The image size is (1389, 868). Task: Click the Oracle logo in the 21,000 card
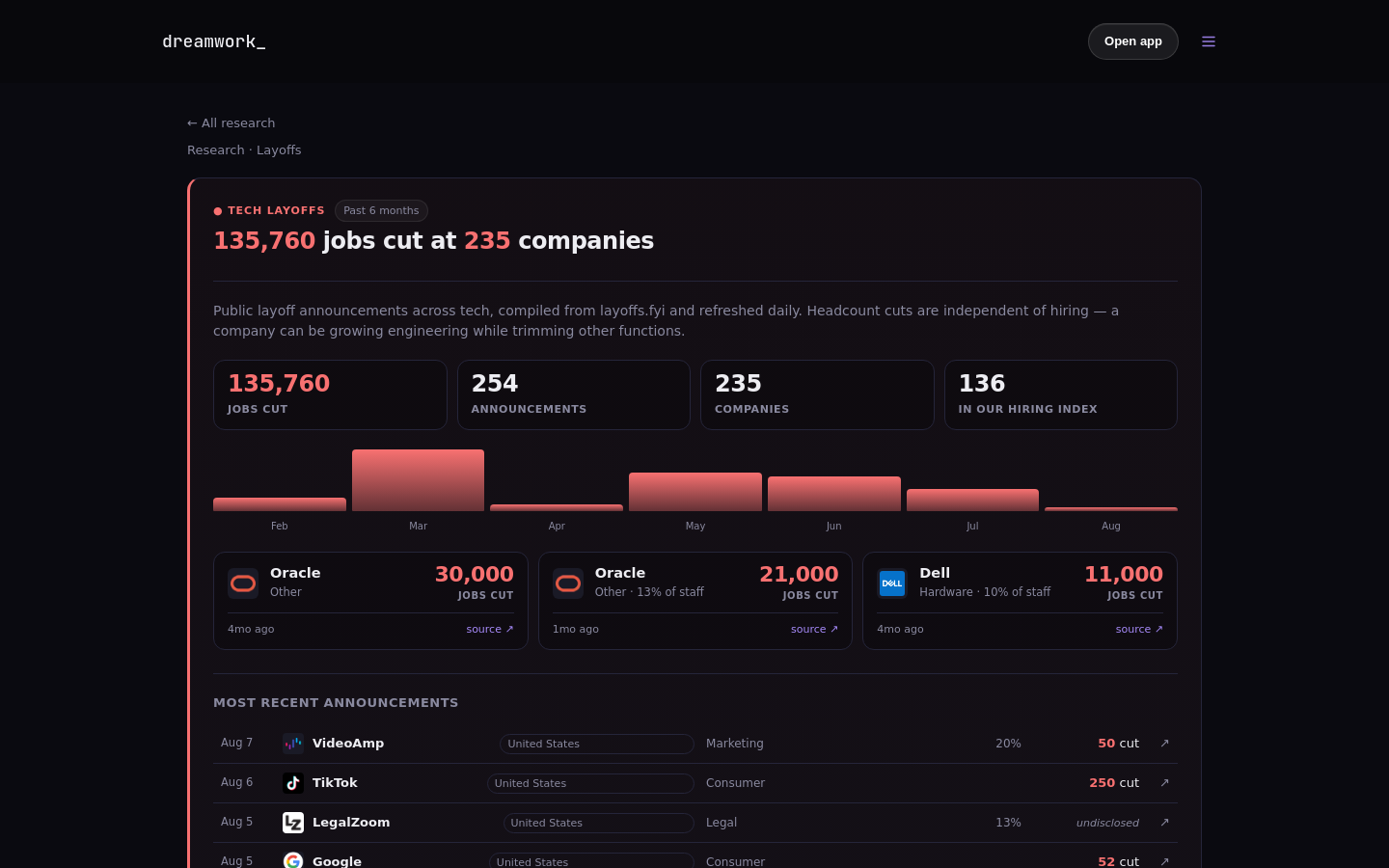(568, 583)
